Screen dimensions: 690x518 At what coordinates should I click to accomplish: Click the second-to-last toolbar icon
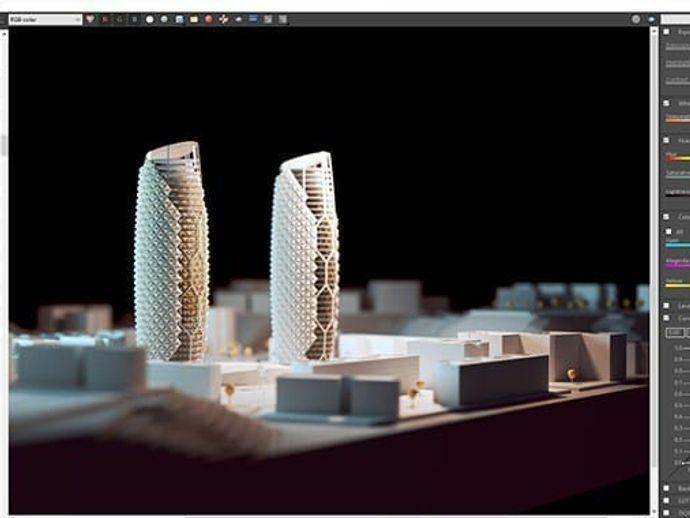tap(268, 19)
